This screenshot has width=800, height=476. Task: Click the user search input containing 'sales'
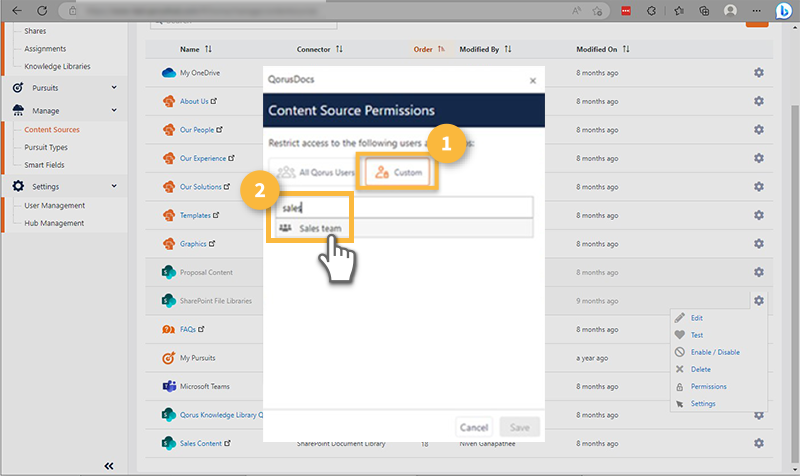pos(404,208)
